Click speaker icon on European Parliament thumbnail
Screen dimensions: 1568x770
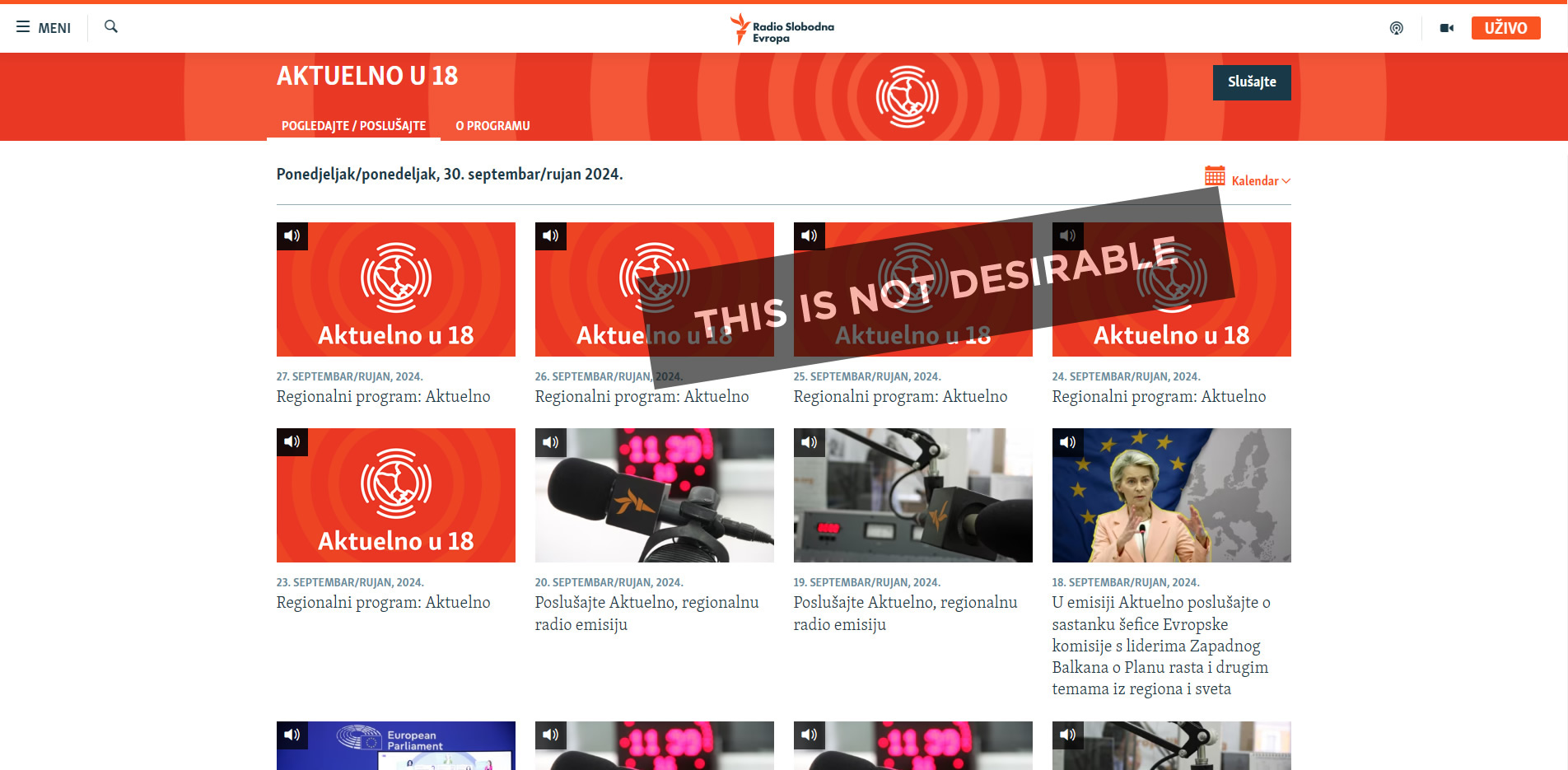coord(292,735)
